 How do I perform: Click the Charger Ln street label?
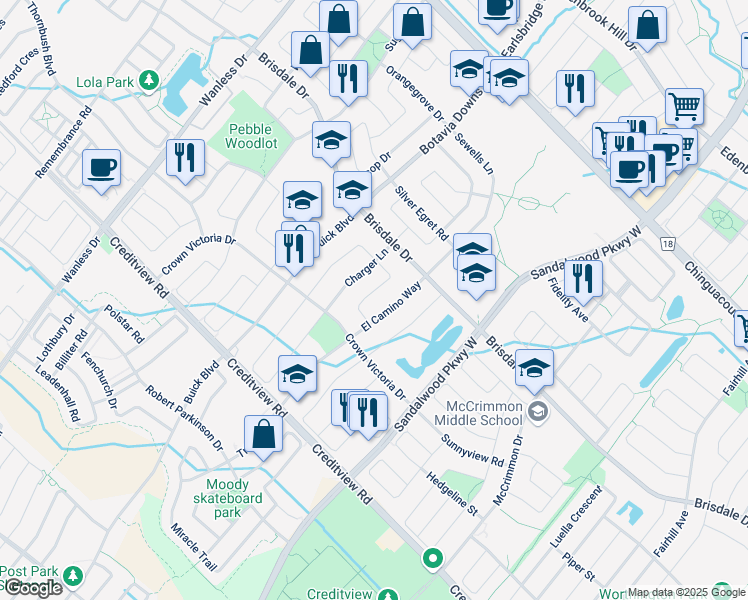click(366, 268)
